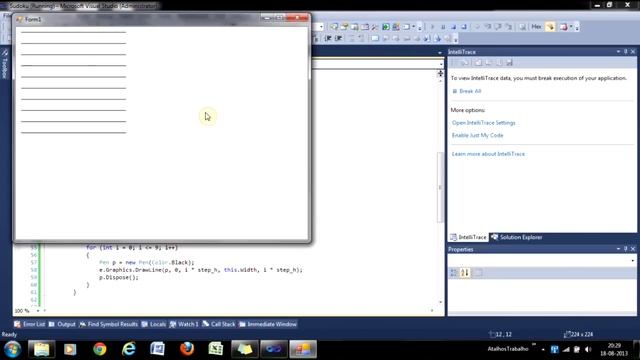Screen dimensions: 640x360
Task: Open the active documents list dropdown arrow
Action: click(x=440, y=53)
